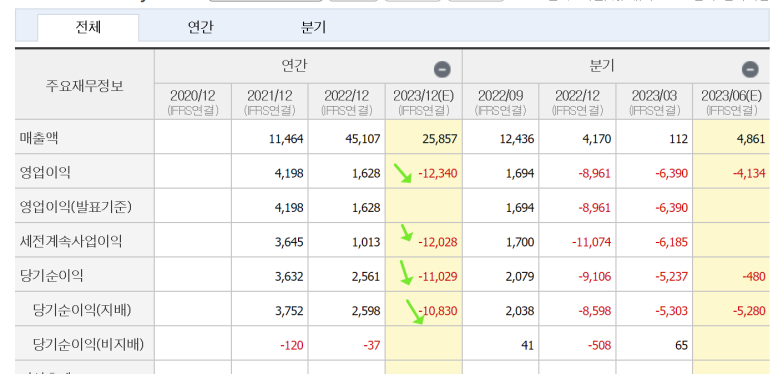The height and width of the screenshot is (374, 773).
Task: Click 당기순이익 value -9,106
Action: coord(595,277)
